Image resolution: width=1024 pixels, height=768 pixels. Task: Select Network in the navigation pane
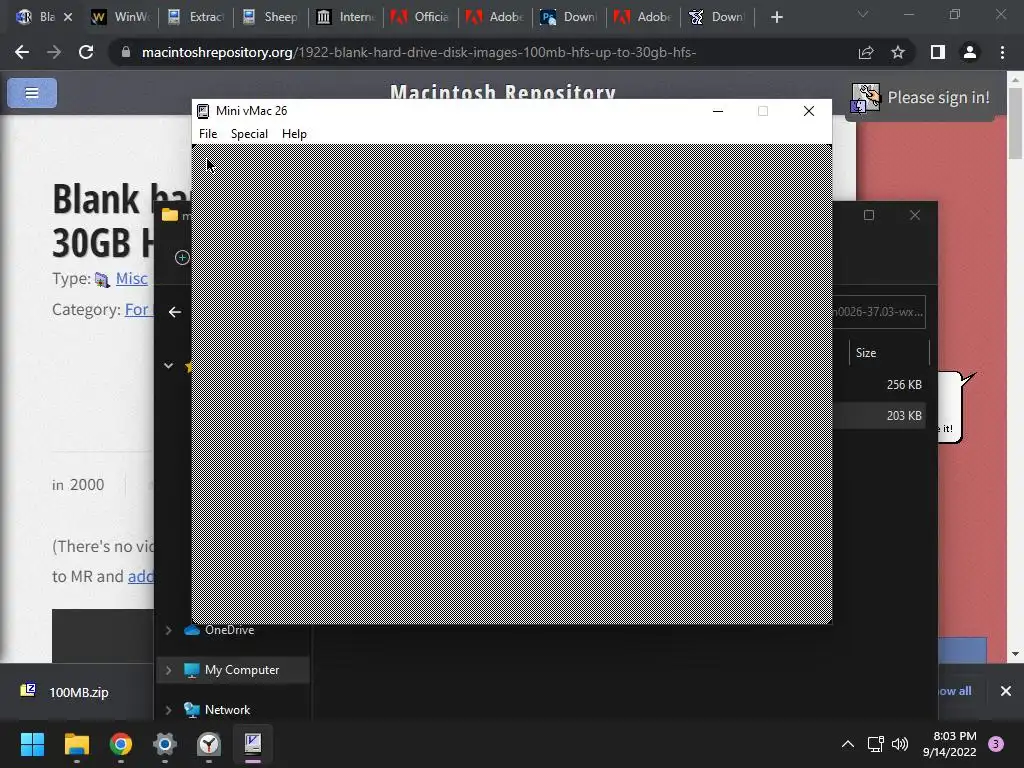227,710
